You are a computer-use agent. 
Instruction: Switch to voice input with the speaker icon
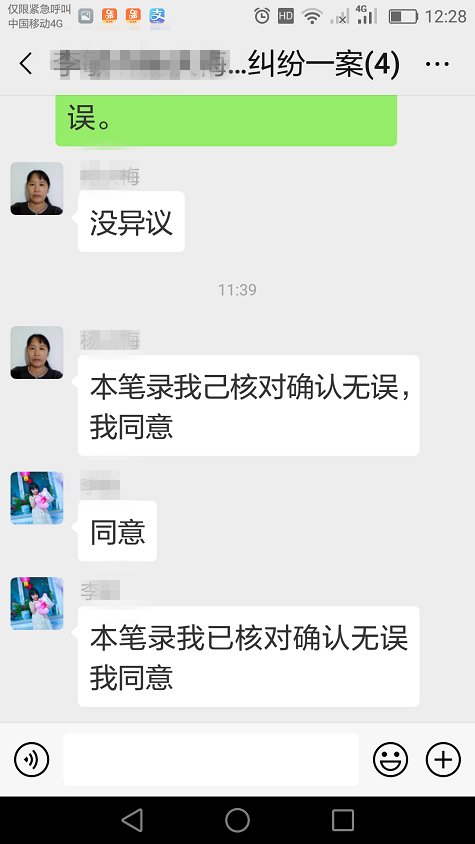(31, 759)
